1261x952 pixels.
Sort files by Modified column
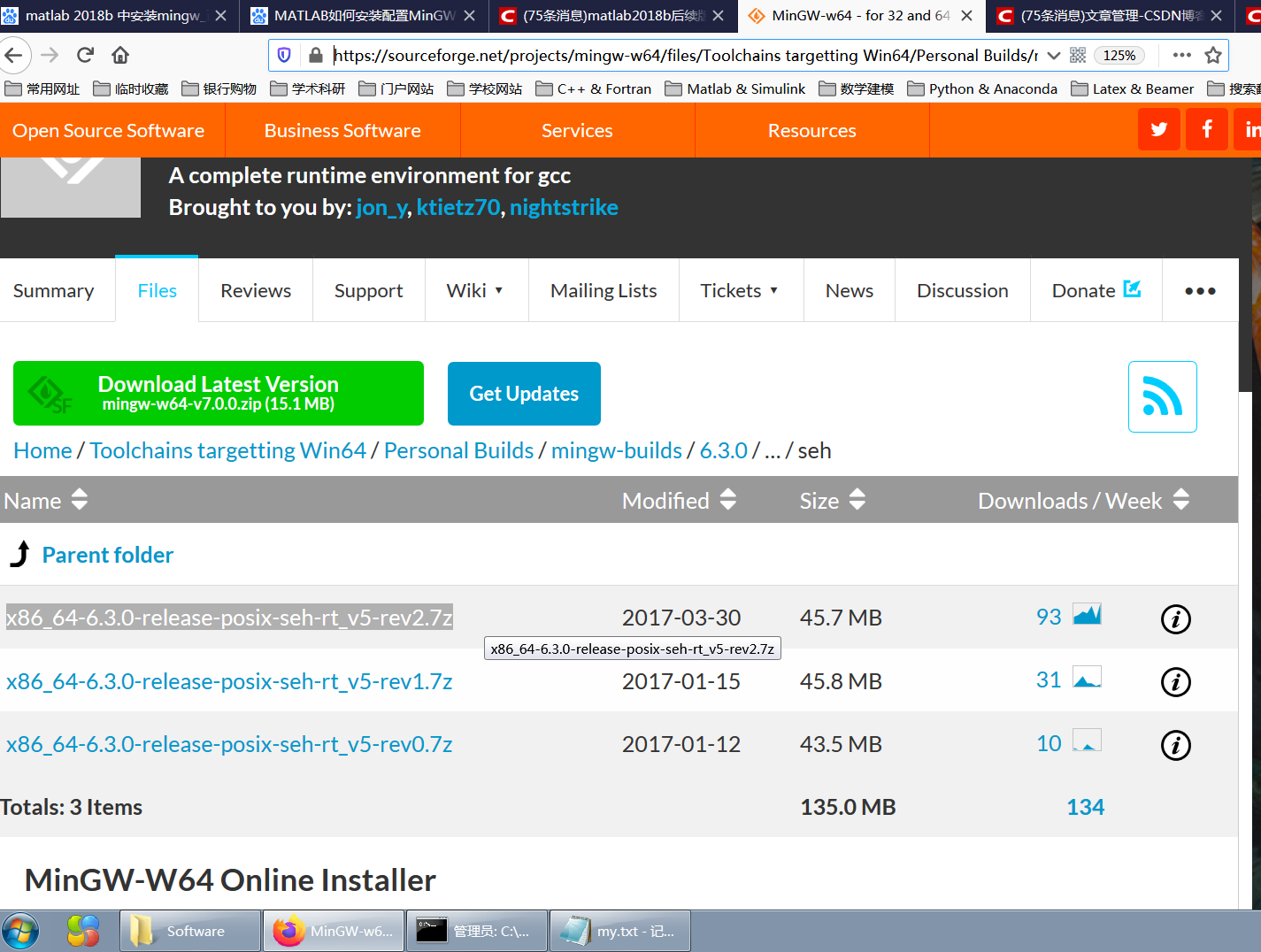[x=679, y=500]
